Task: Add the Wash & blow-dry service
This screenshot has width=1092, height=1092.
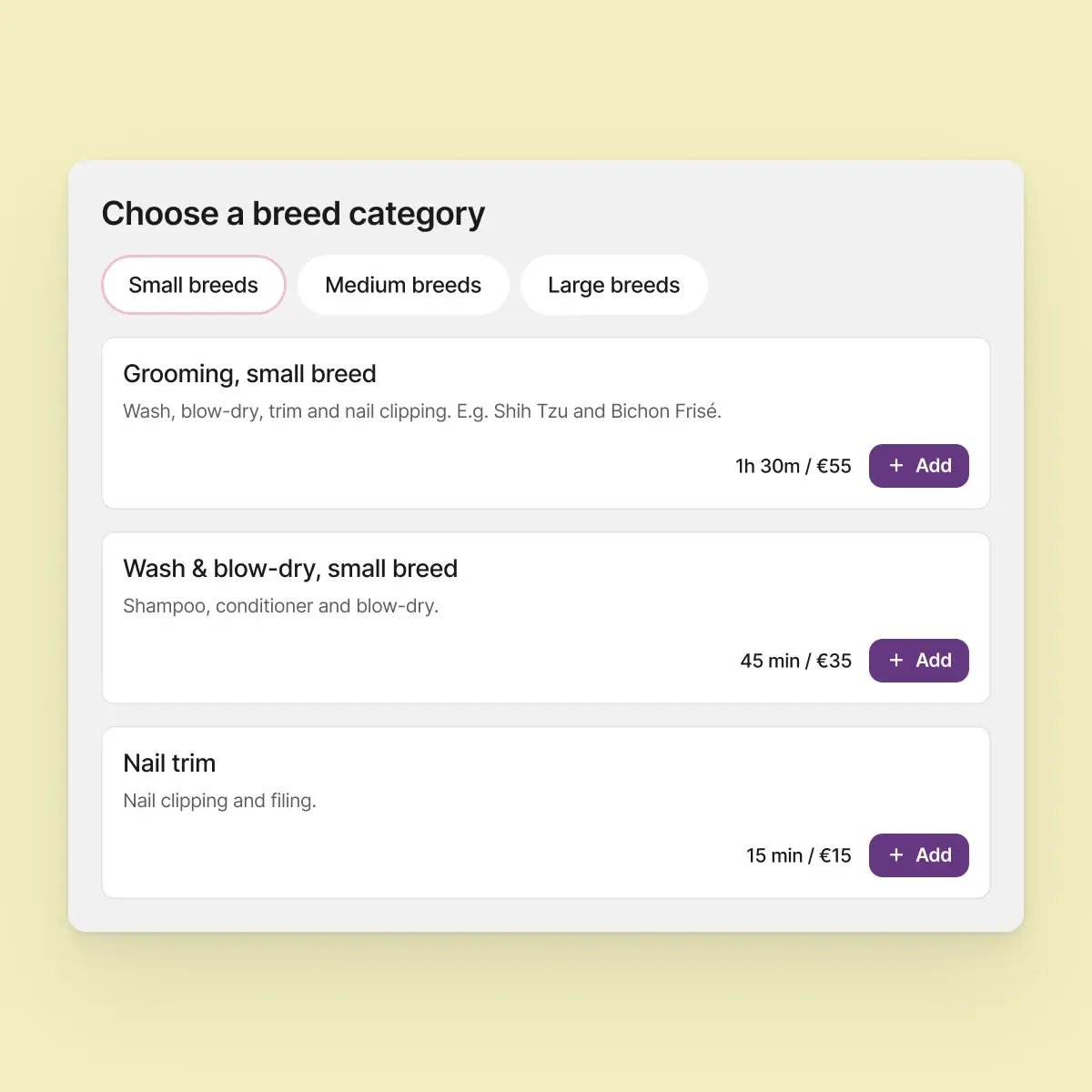Action: click(919, 661)
